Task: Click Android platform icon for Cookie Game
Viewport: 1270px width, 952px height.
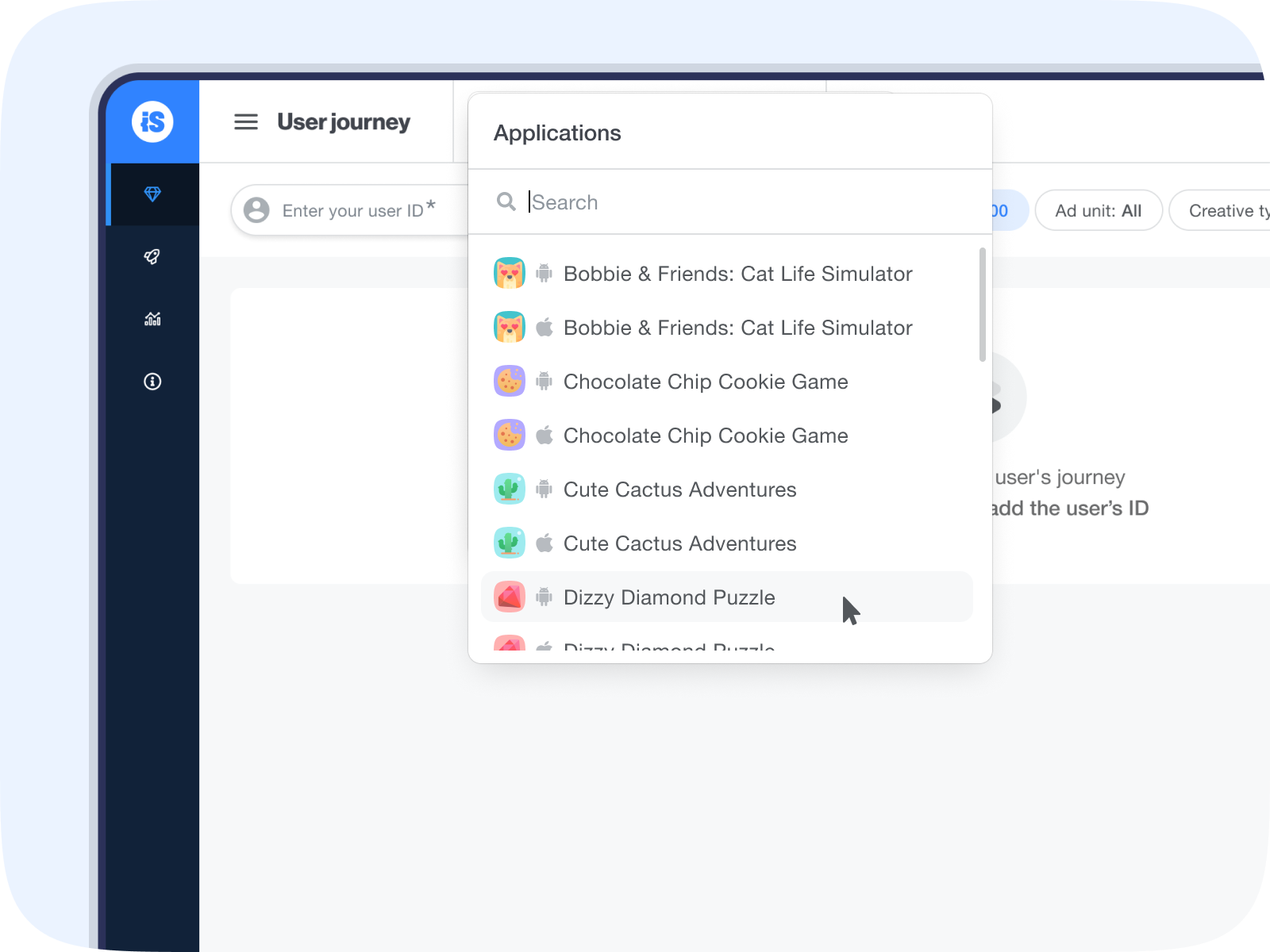Action: pos(544,381)
